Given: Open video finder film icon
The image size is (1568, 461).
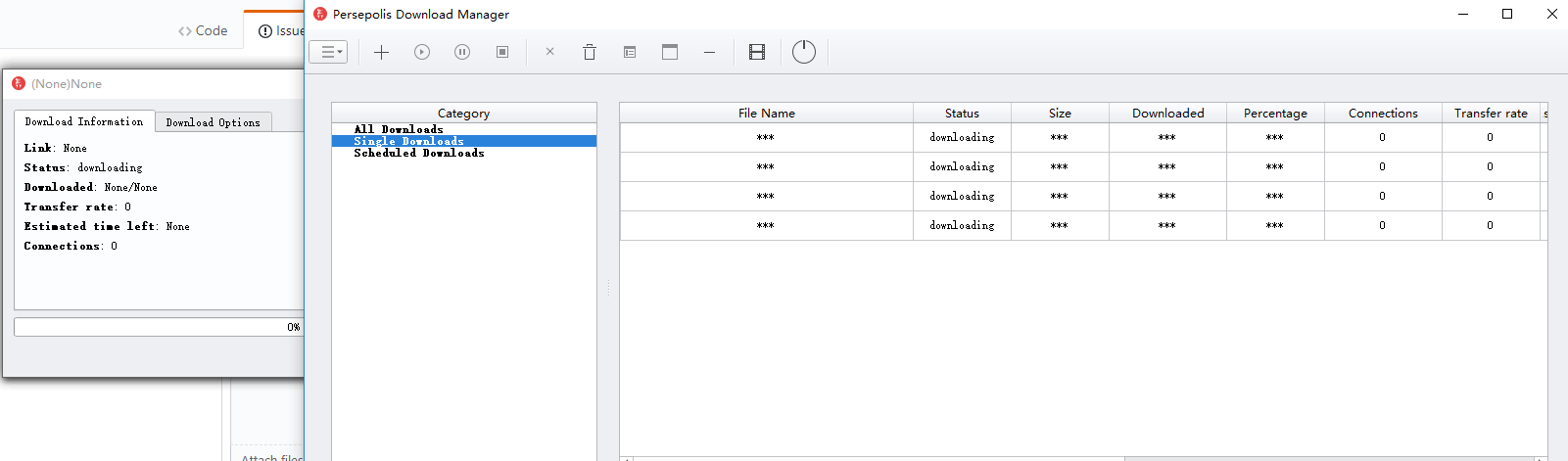Looking at the screenshot, I should (757, 52).
